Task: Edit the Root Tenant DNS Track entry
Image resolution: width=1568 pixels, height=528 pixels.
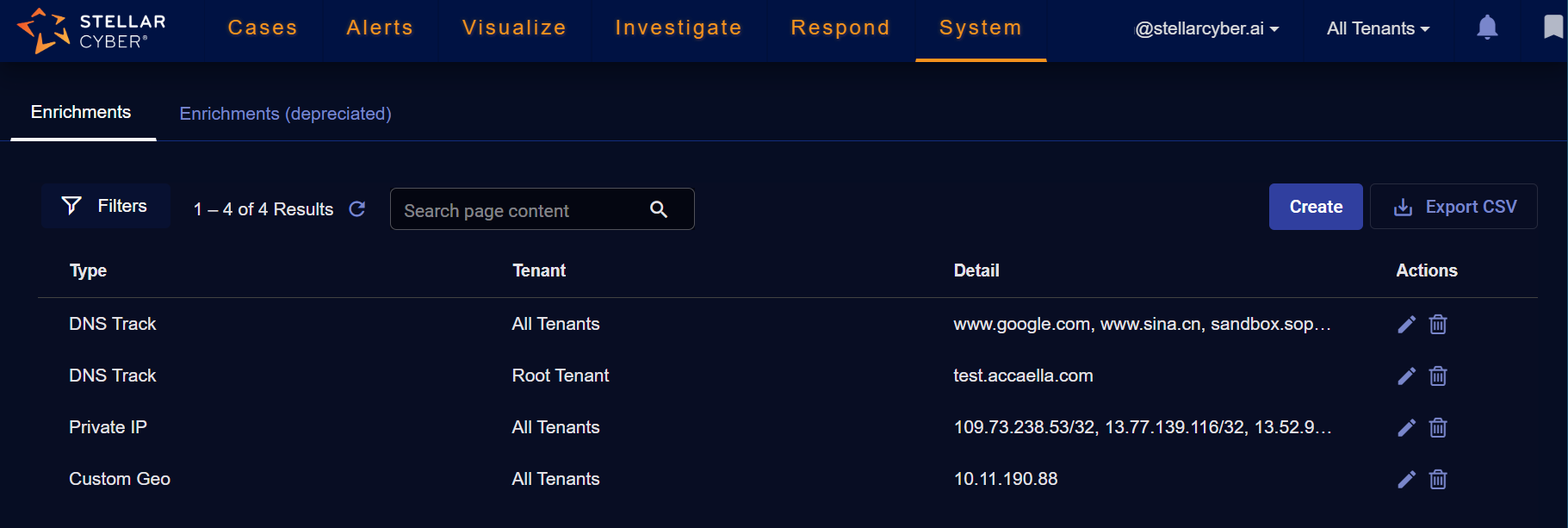Action: (1406, 376)
